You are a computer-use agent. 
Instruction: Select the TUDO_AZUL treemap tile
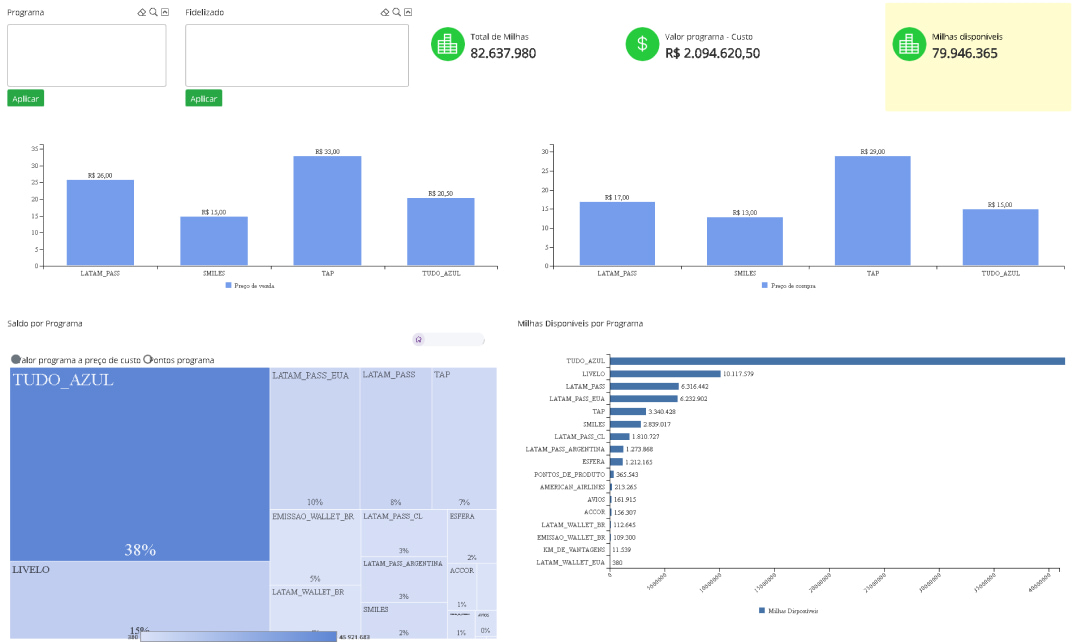click(x=139, y=464)
